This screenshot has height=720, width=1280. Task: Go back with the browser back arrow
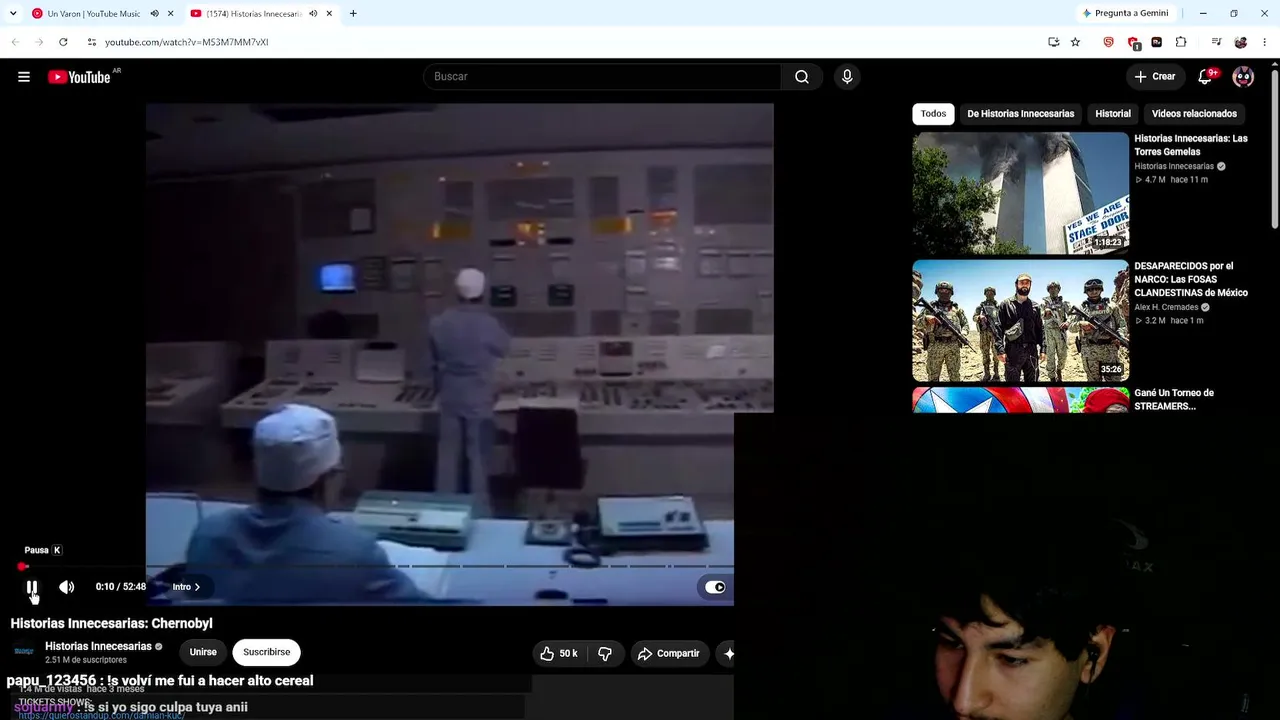(15, 42)
